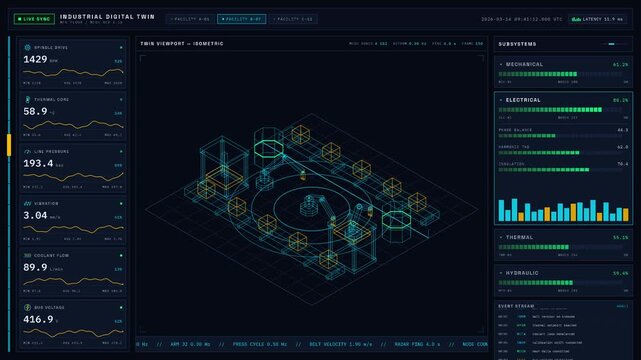Expand the Hydraulic subsystem chevron
Screen dimensions: 641x360
(501, 273)
